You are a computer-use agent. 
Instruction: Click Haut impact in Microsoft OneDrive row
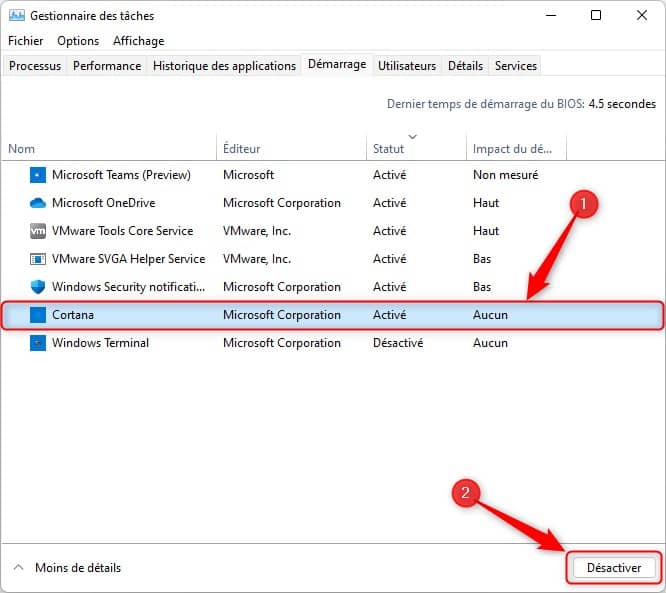click(x=486, y=203)
